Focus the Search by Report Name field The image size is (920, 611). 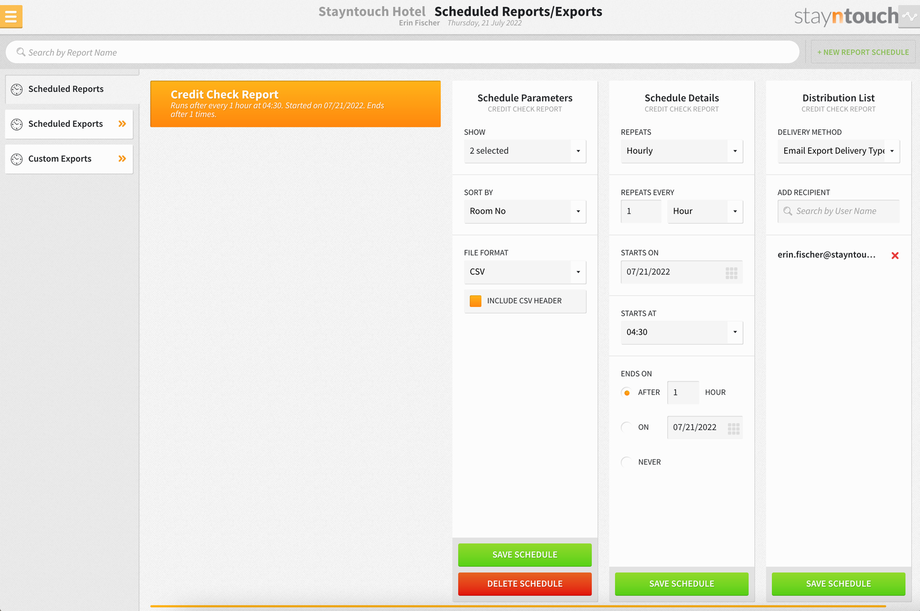402,52
